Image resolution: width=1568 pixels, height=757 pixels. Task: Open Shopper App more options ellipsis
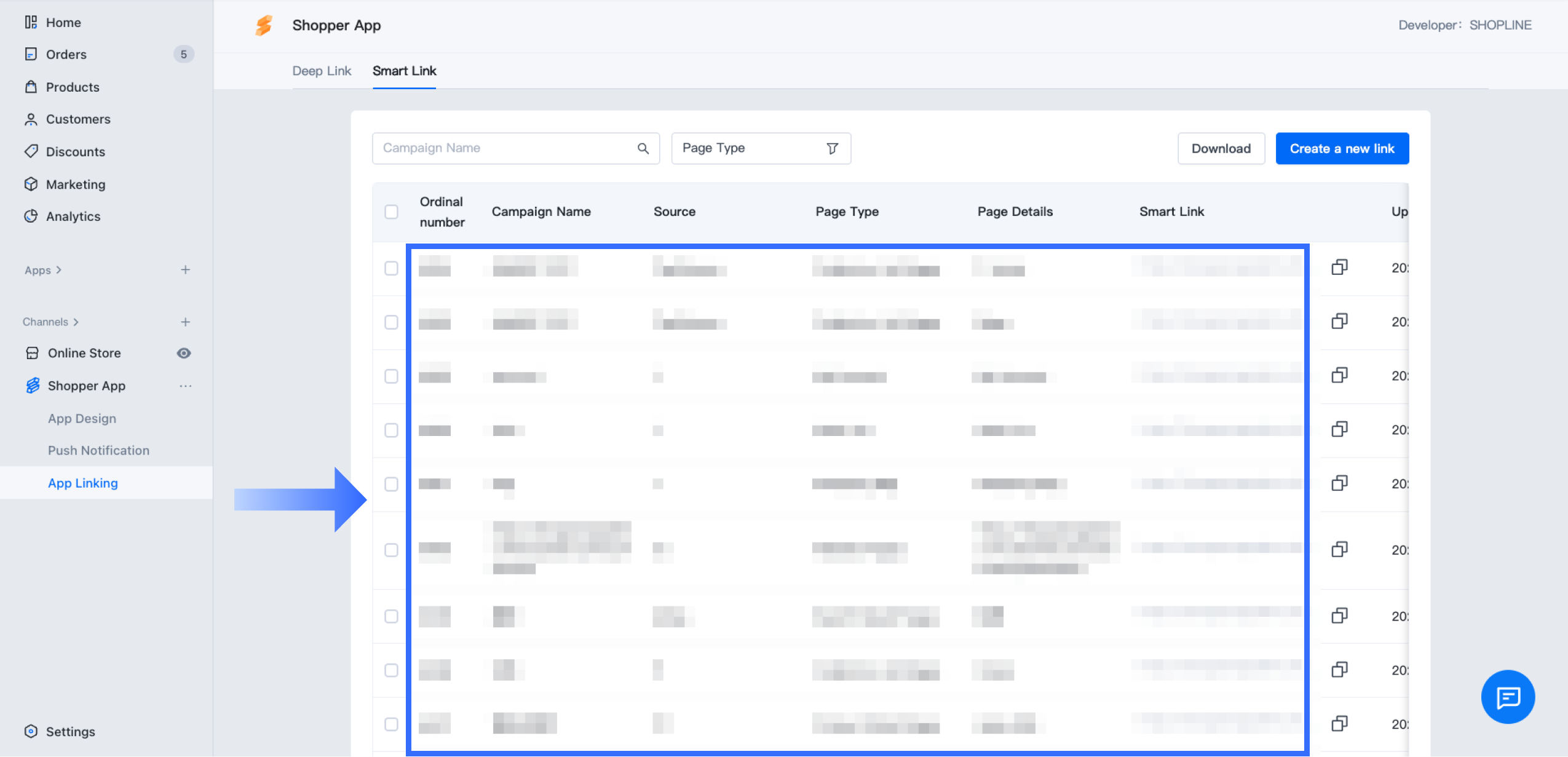tap(185, 386)
